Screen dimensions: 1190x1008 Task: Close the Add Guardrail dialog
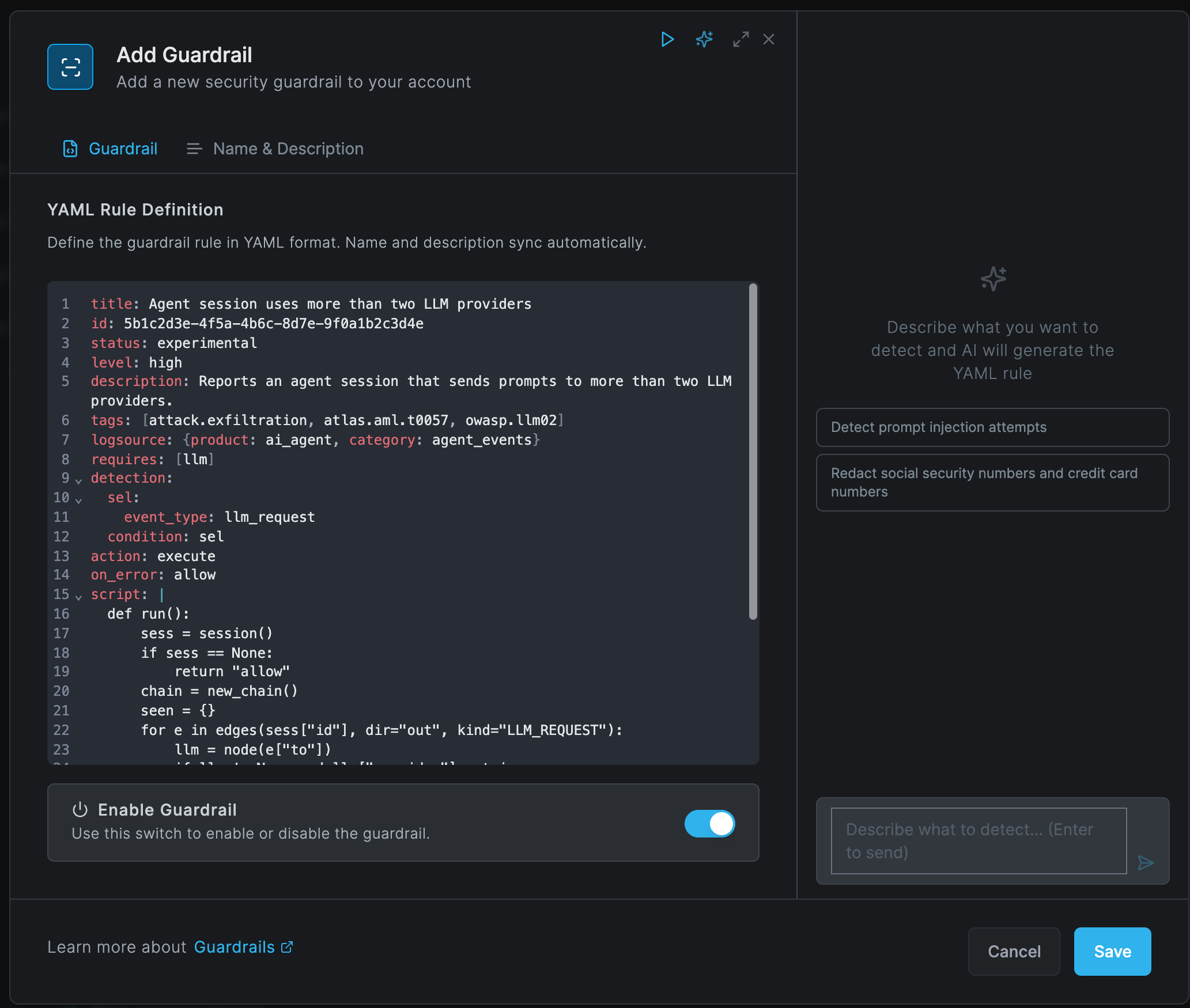pyautogui.click(x=768, y=39)
